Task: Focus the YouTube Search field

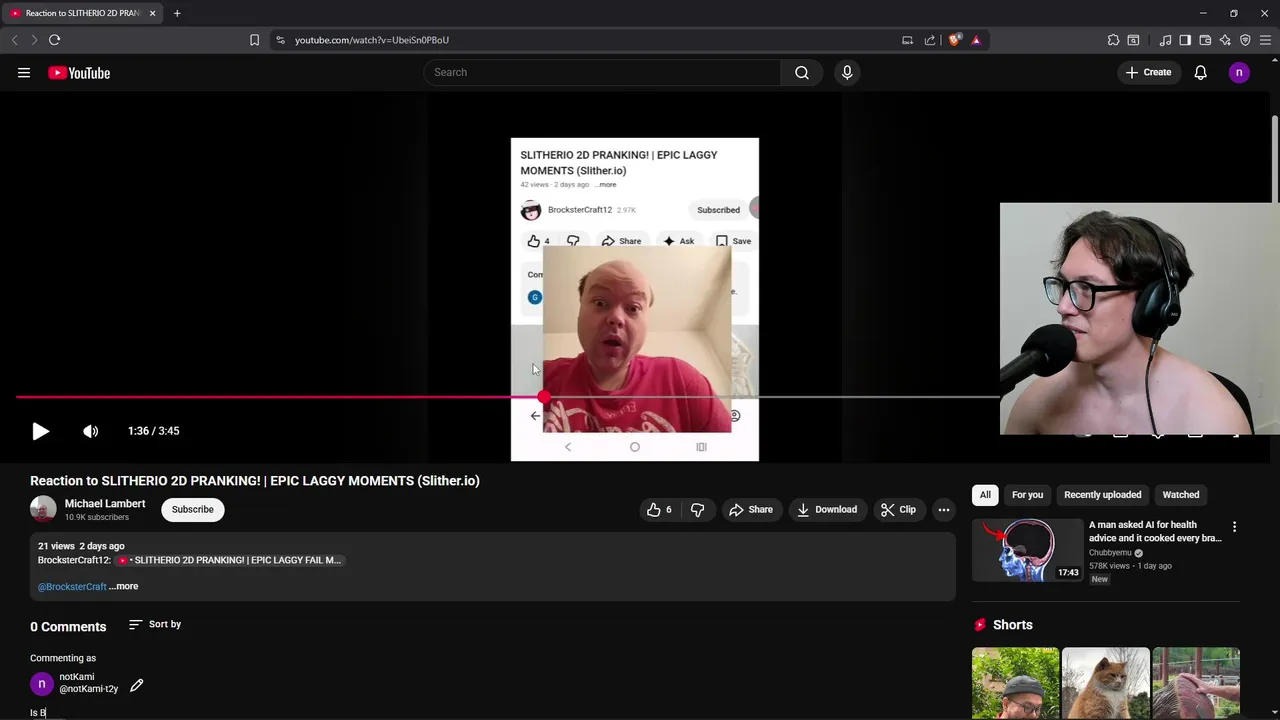Action: pyautogui.click(x=603, y=72)
